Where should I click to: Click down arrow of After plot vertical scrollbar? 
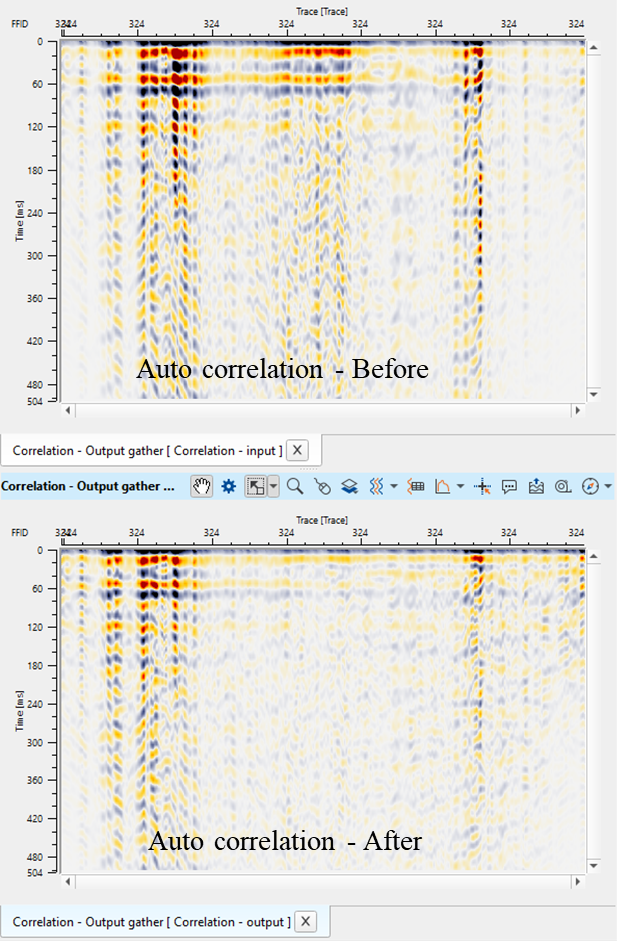pyautogui.click(x=593, y=865)
